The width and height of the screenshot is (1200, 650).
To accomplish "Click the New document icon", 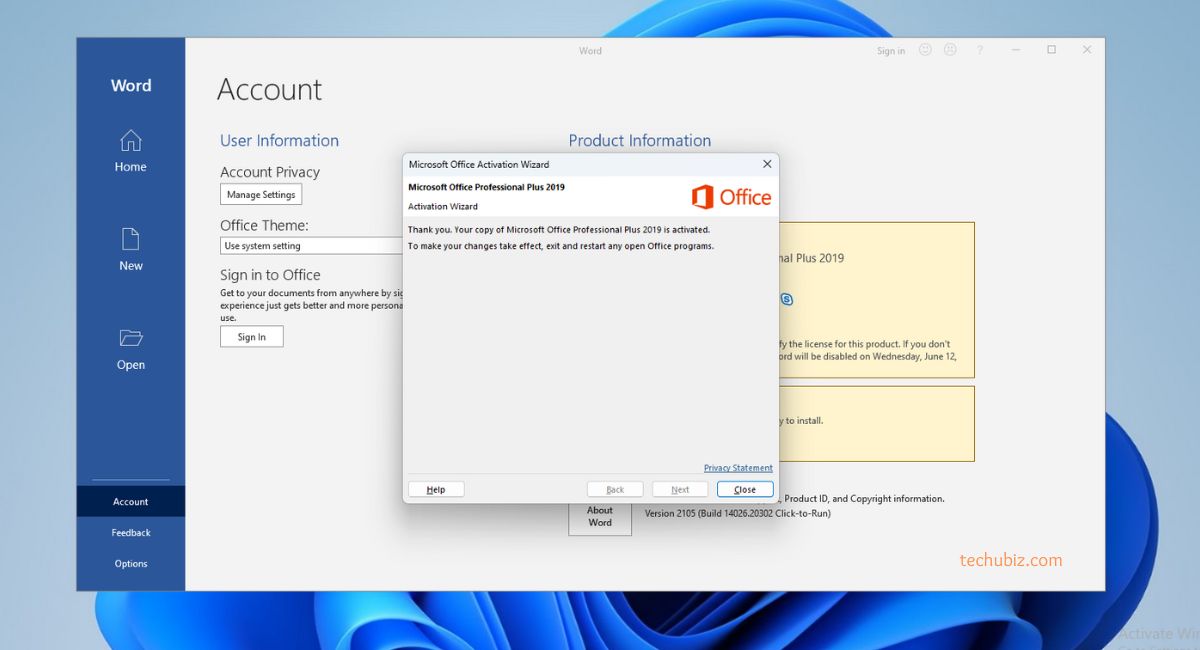I will tap(131, 239).
